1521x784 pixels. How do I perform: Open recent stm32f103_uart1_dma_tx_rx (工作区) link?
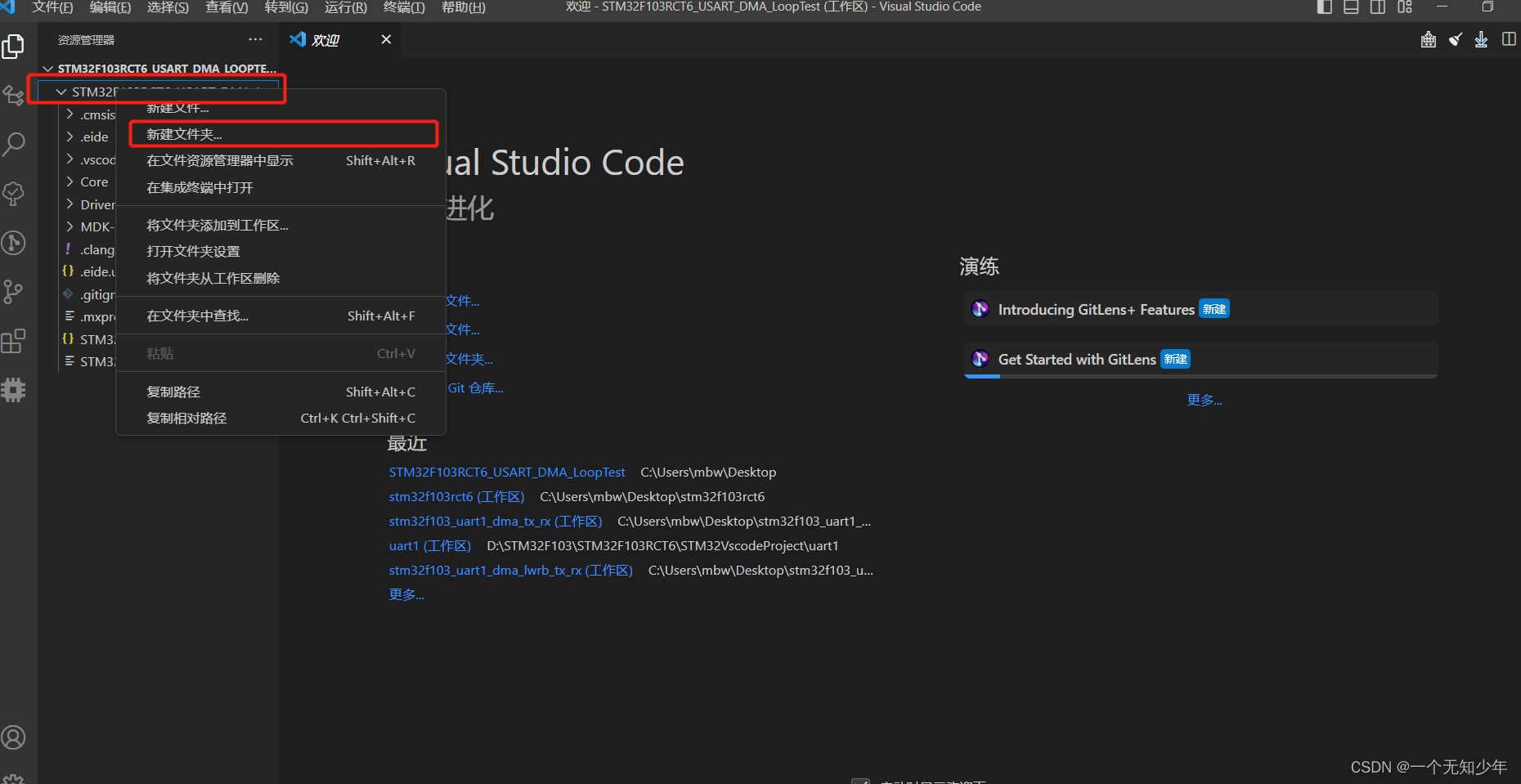[496, 521]
